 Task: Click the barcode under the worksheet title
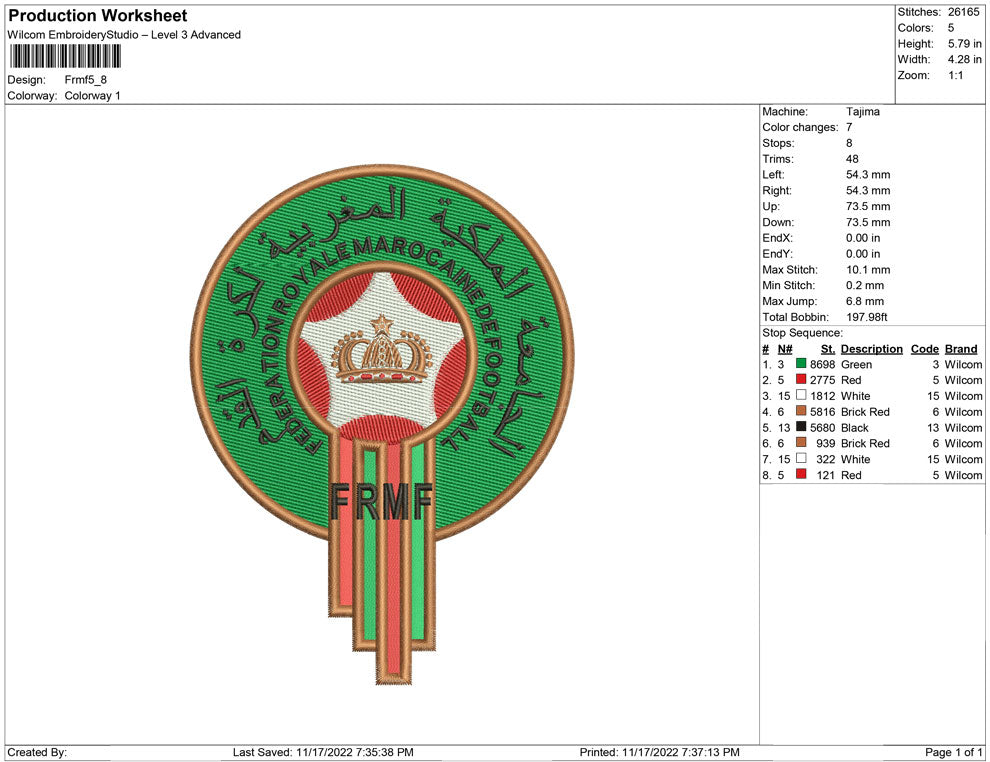[65, 56]
